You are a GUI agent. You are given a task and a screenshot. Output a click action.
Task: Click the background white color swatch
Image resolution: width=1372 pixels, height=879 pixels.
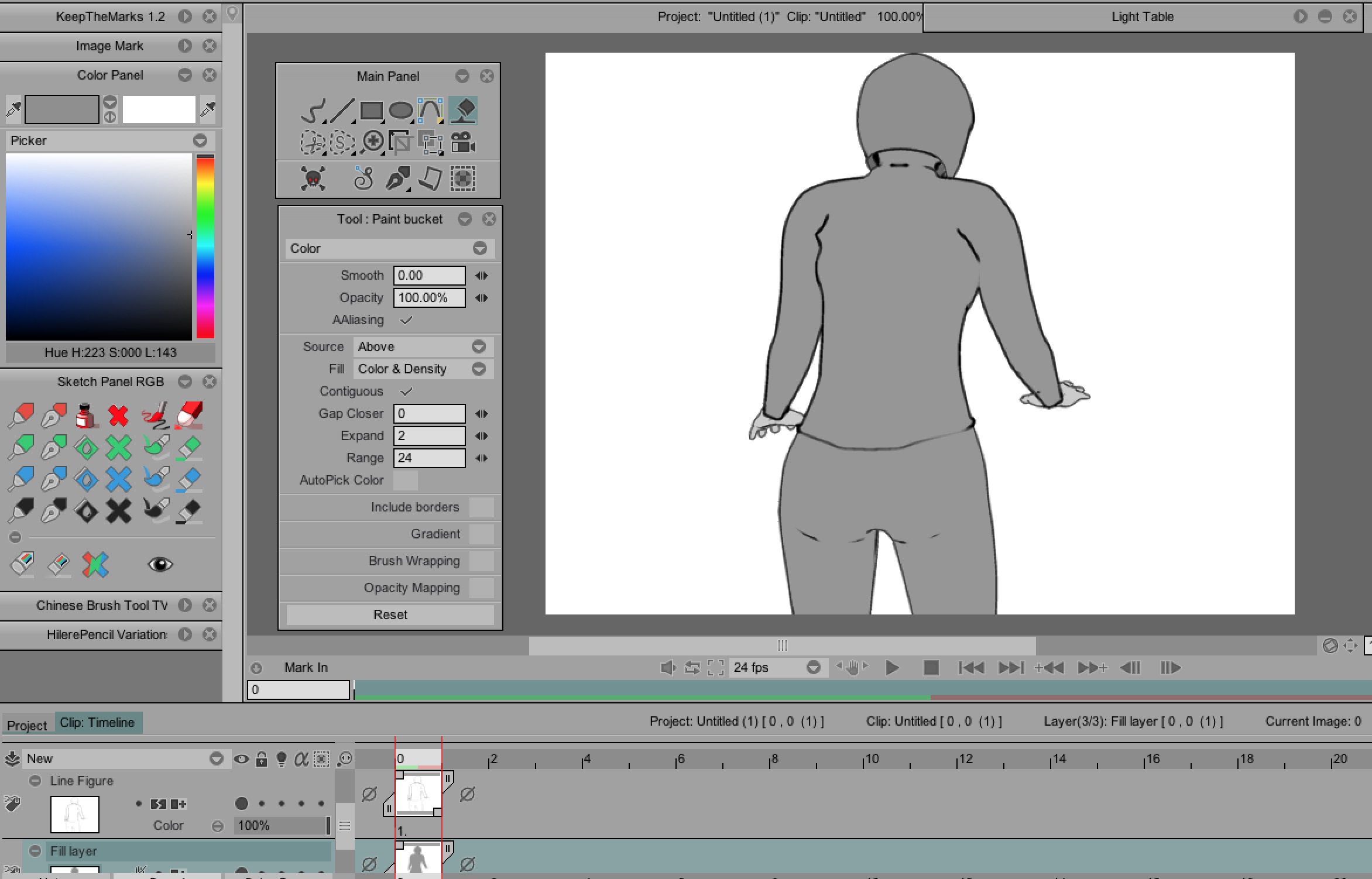[x=159, y=109]
